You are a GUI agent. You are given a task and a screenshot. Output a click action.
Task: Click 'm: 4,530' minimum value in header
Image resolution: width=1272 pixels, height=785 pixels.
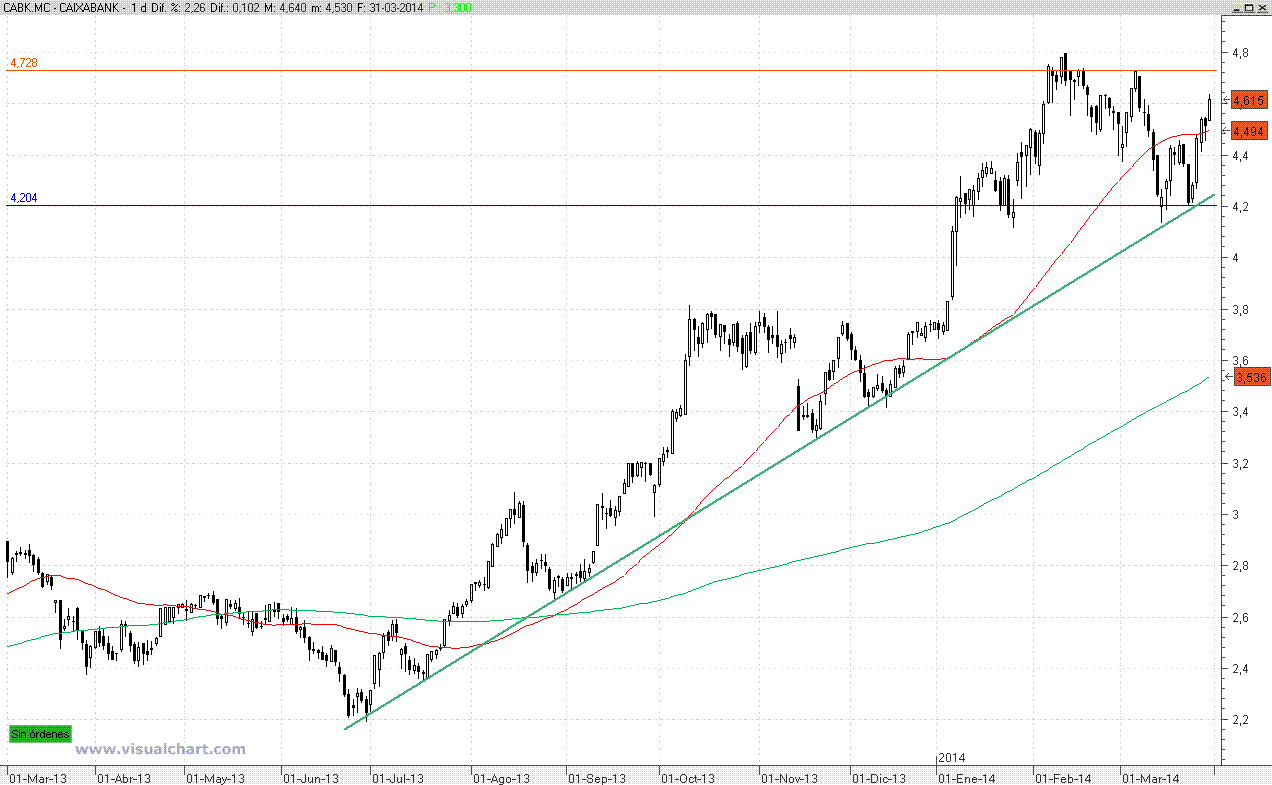333,8
